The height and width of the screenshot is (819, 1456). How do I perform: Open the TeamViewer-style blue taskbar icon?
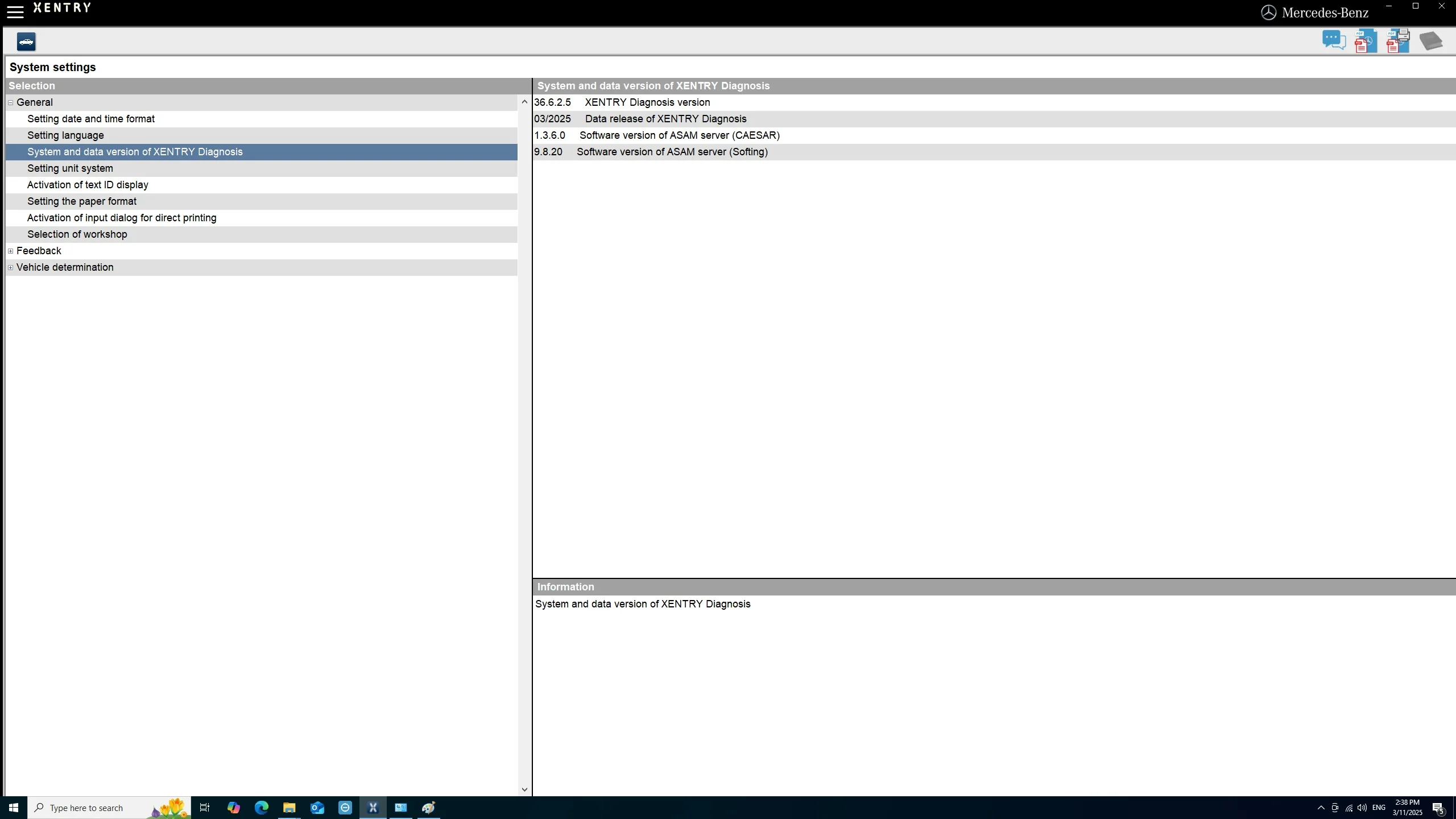(345, 808)
